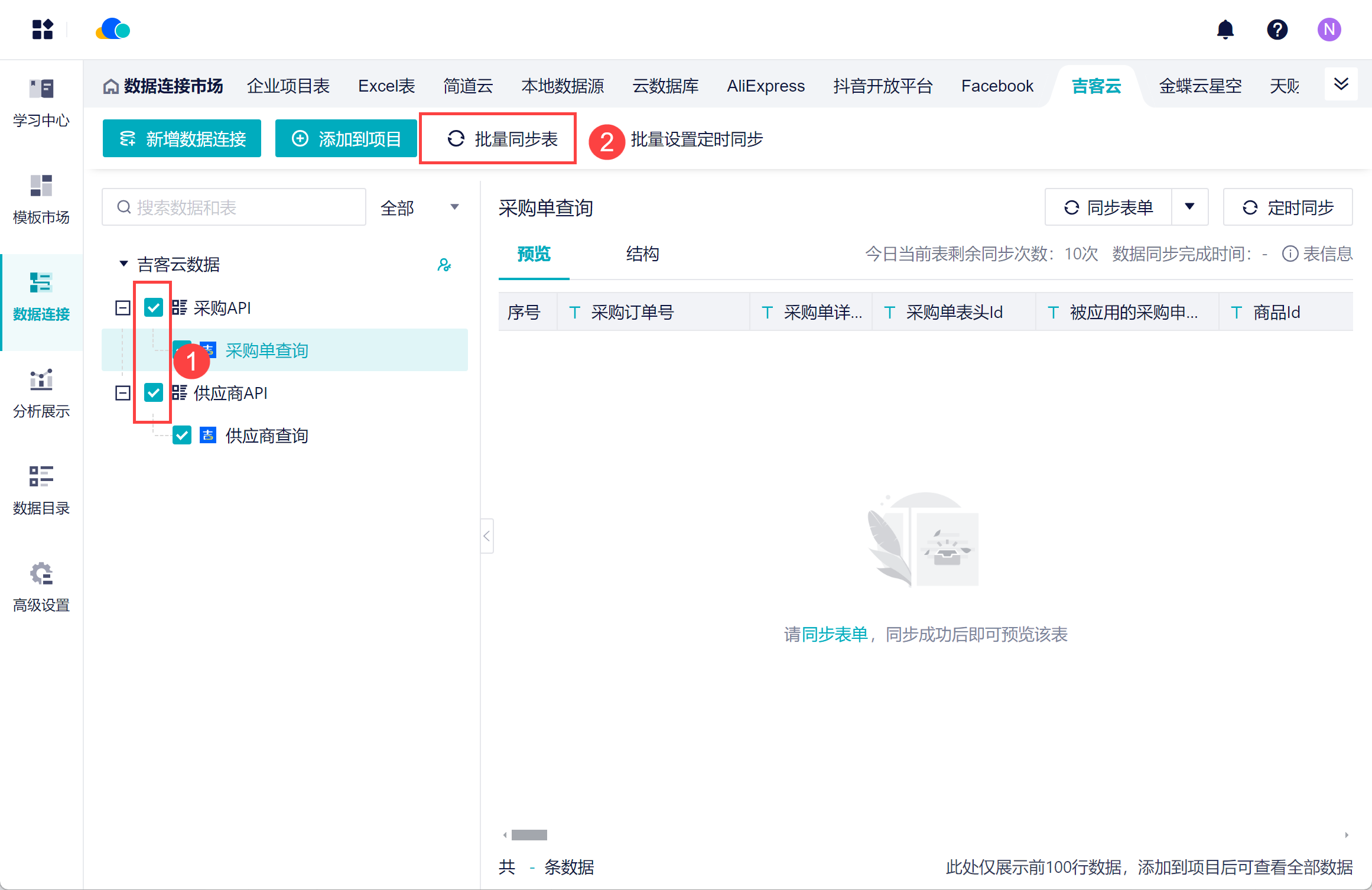Open the app grid launcher icon
The width and height of the screenshot is (1372, 890).
click(x=43, y=29)
